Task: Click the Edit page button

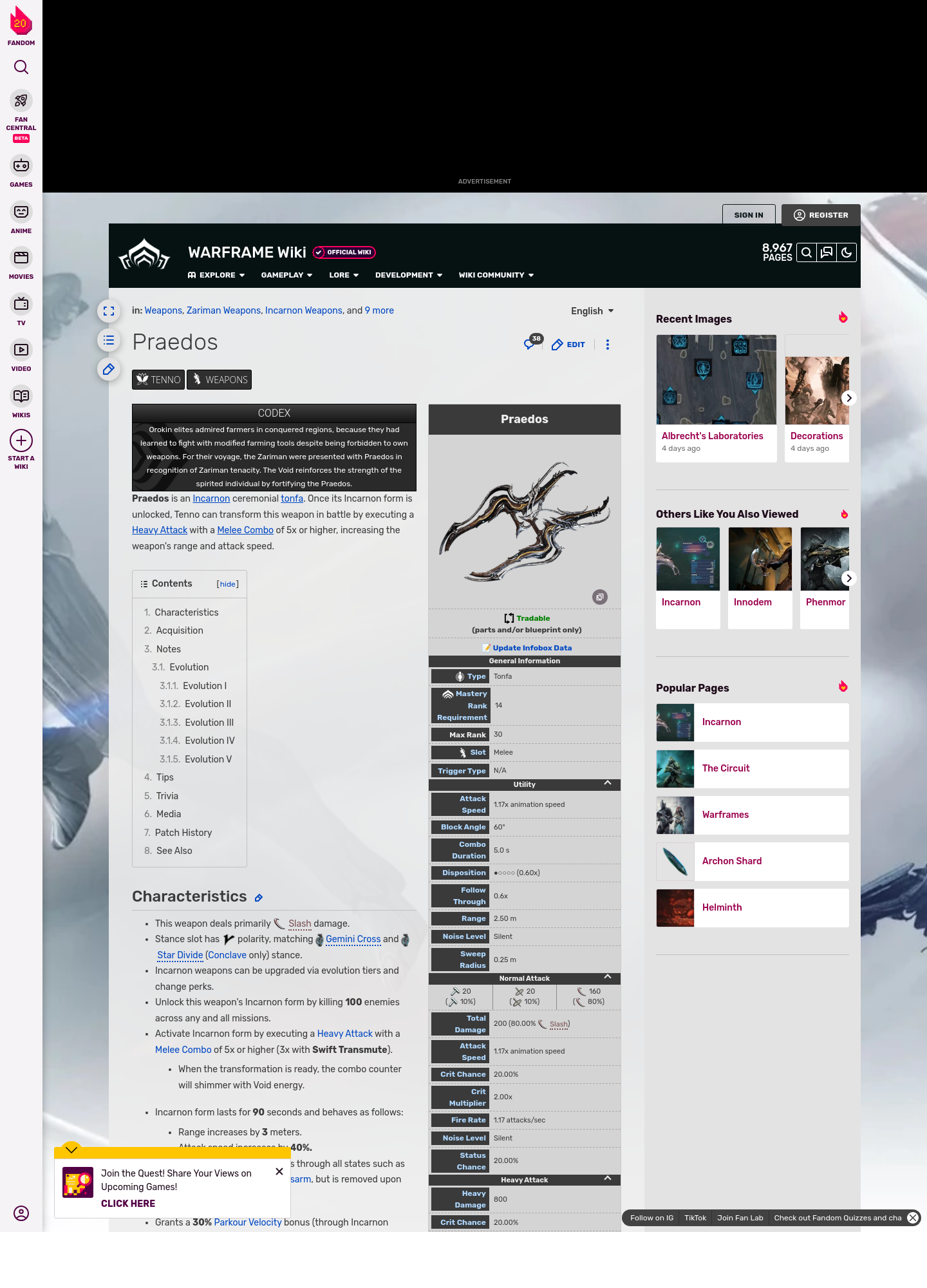Action: (568, 345)
